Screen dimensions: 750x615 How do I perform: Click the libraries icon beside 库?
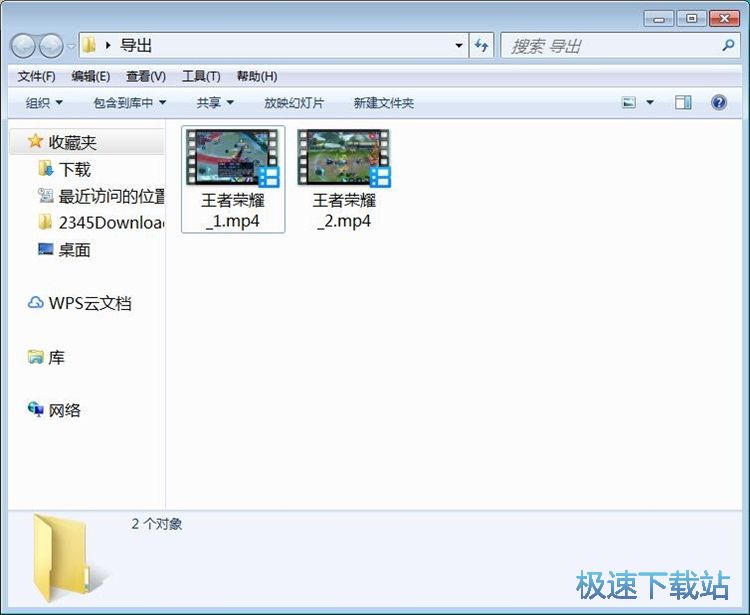click(x=36, y=357)
